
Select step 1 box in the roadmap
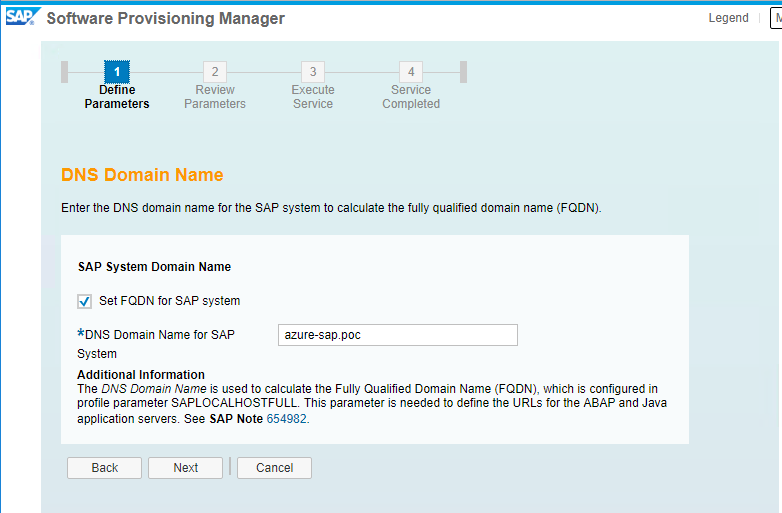click(117, 72)
